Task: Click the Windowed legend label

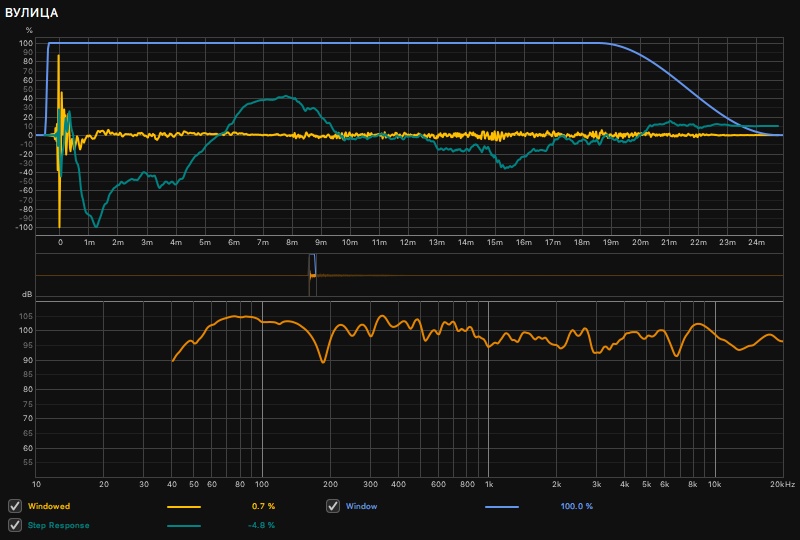Action: tap(49, 506)
